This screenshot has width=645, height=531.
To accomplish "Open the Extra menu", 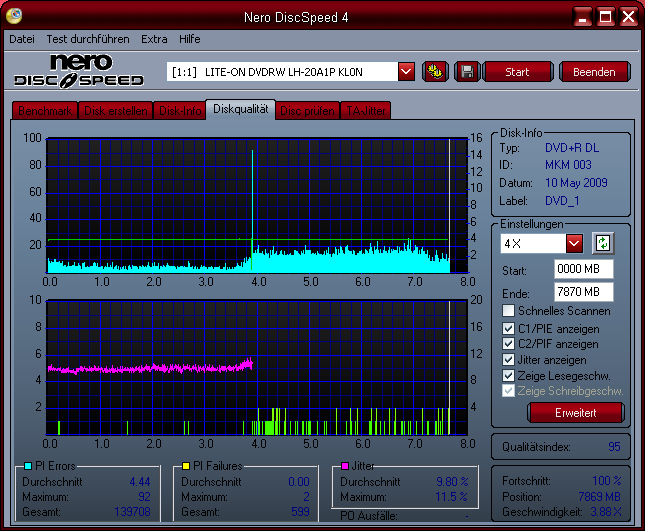I will [x=154, y=39].
